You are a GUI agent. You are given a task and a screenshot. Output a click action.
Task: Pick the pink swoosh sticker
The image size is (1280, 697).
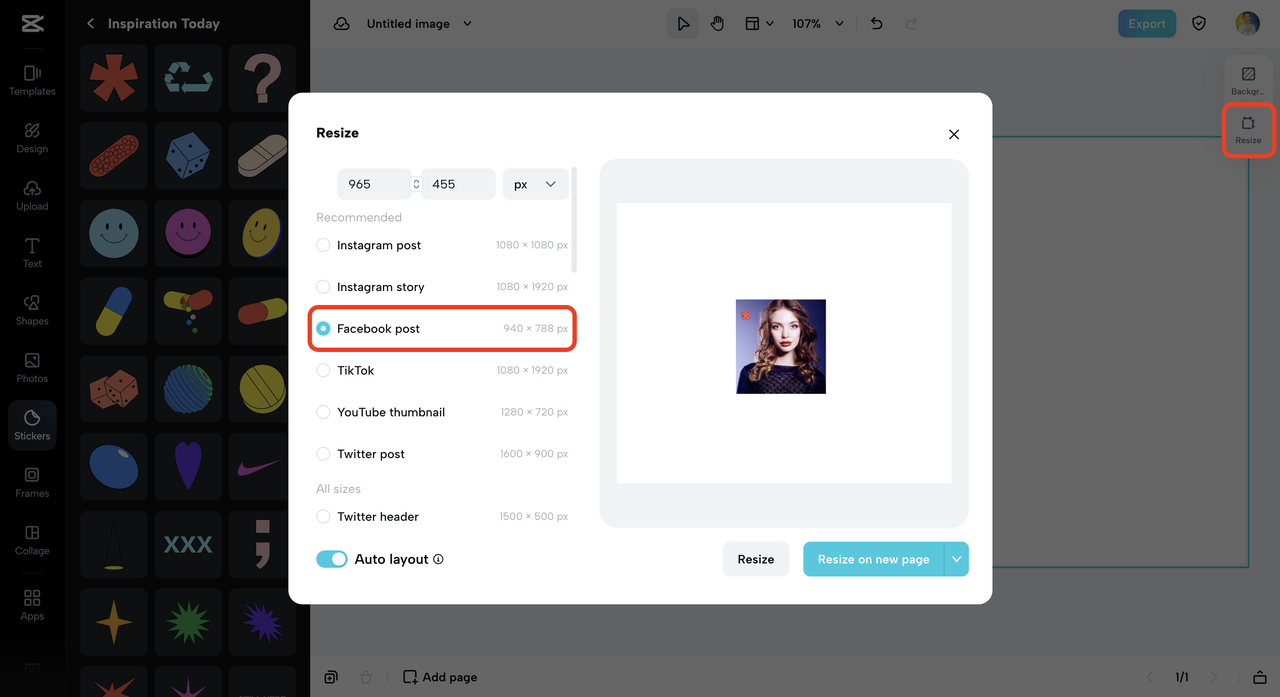pyautogui.click(x=262, y=466)
